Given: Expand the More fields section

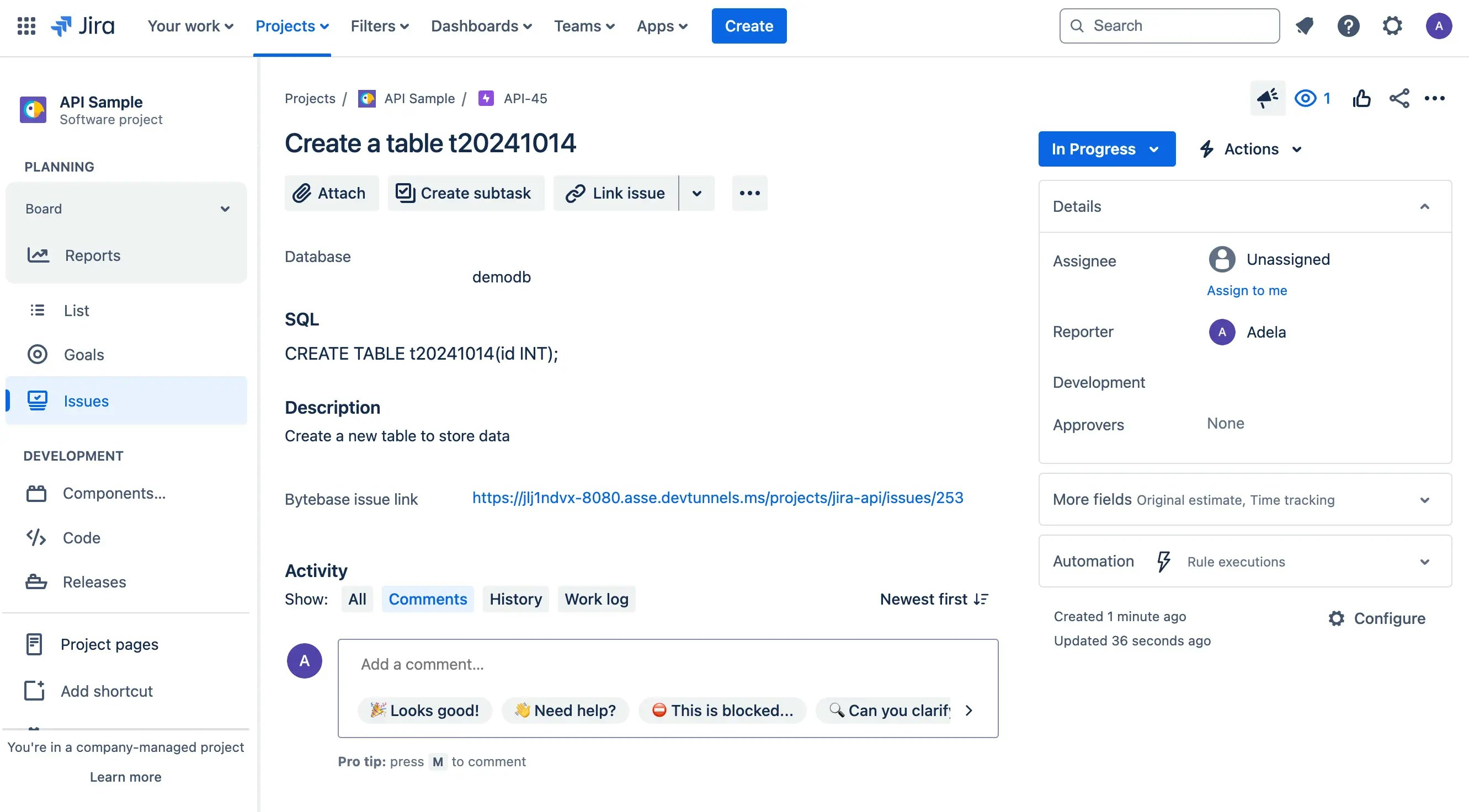Looking at the screenshot, I should pyautogui.click(x=1425, y=500).
